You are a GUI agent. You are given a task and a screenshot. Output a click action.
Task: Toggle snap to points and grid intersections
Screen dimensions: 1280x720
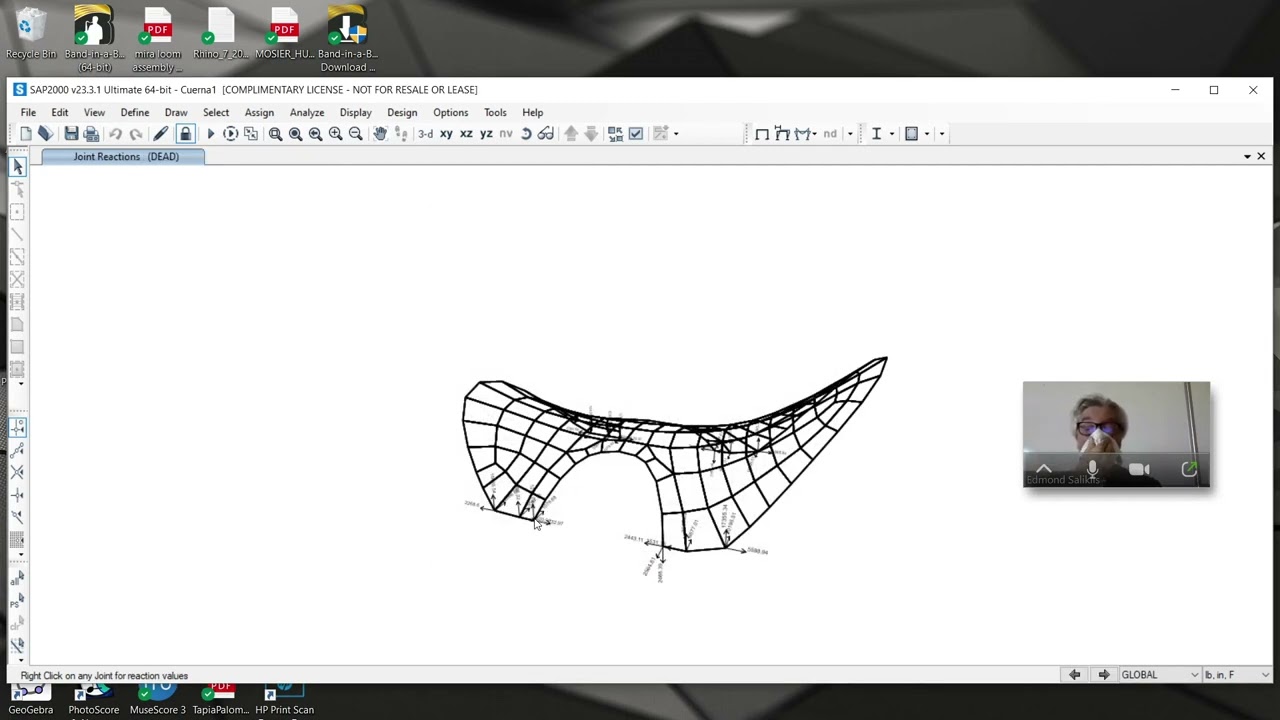17,427
